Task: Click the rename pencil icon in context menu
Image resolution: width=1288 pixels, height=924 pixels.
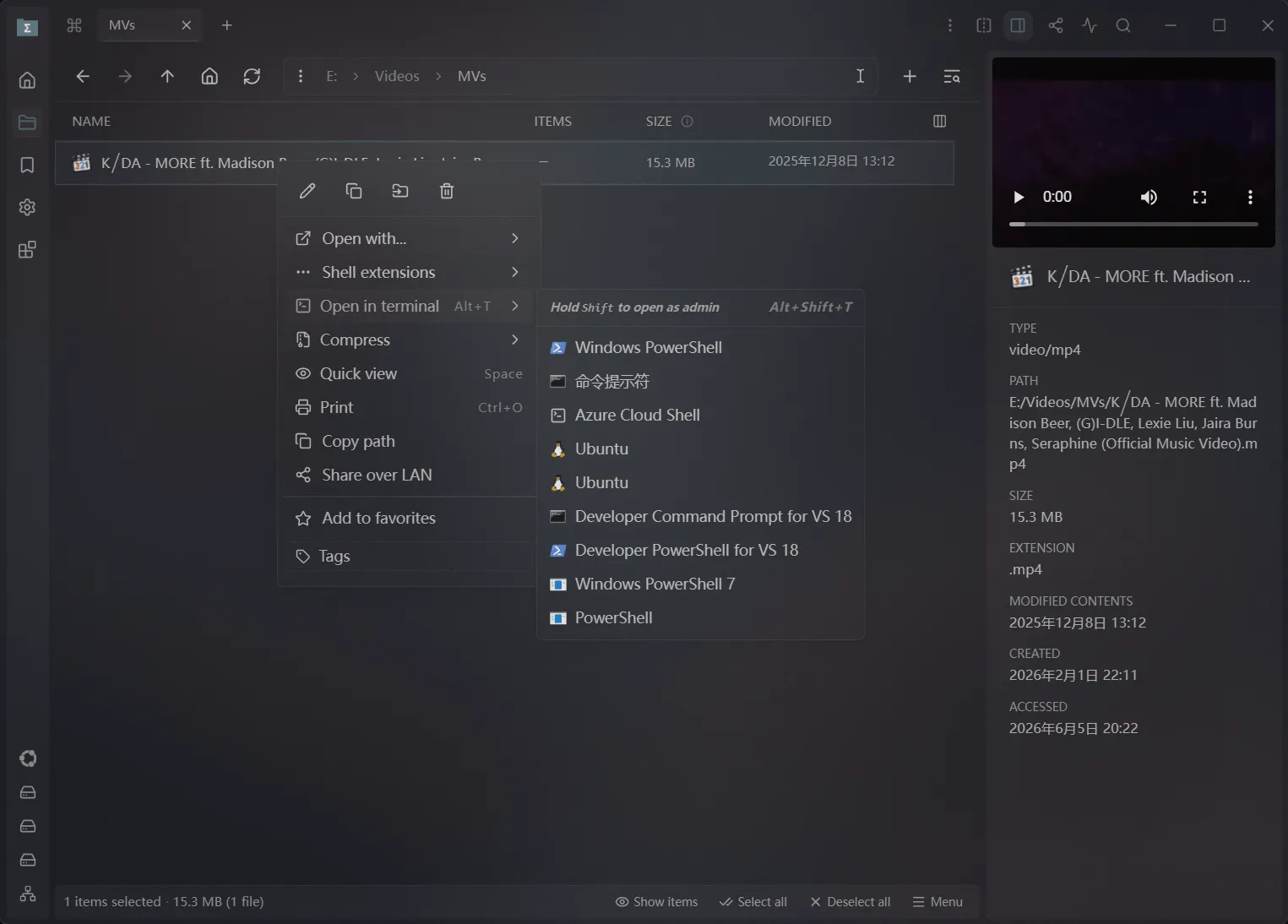Action: point(307,191)
